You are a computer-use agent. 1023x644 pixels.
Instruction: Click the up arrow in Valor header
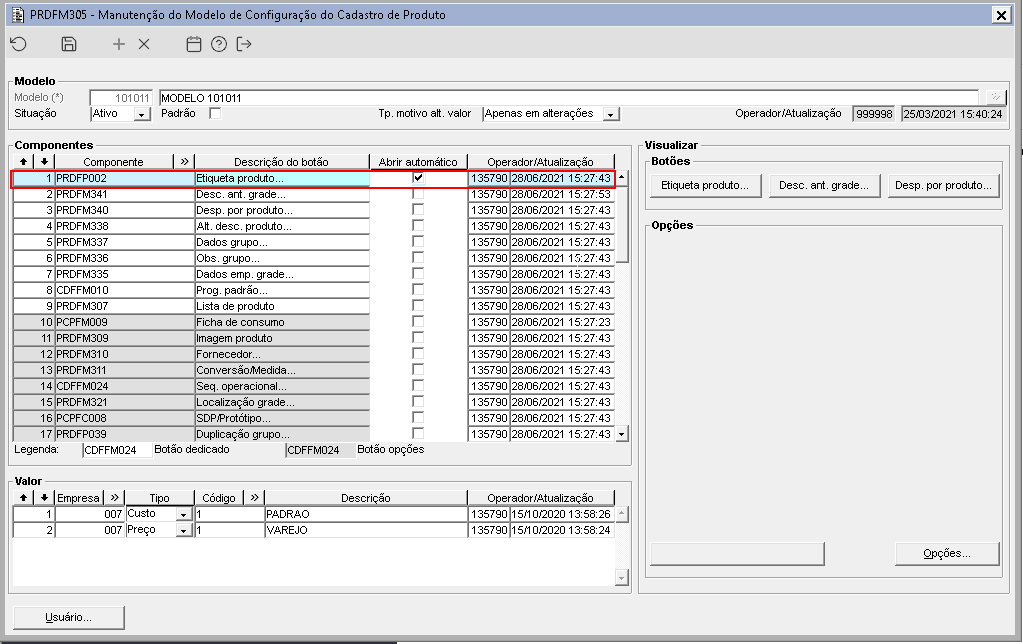coord(23,497)
